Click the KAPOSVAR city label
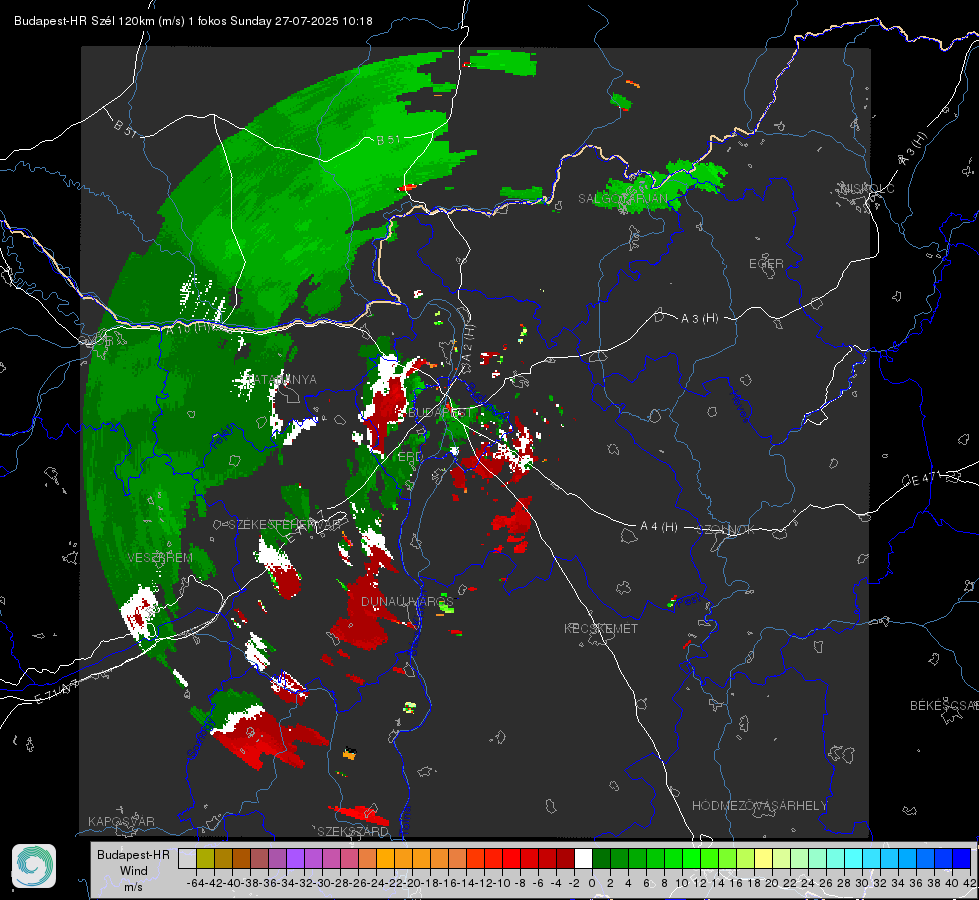 (x=121, y=821)
